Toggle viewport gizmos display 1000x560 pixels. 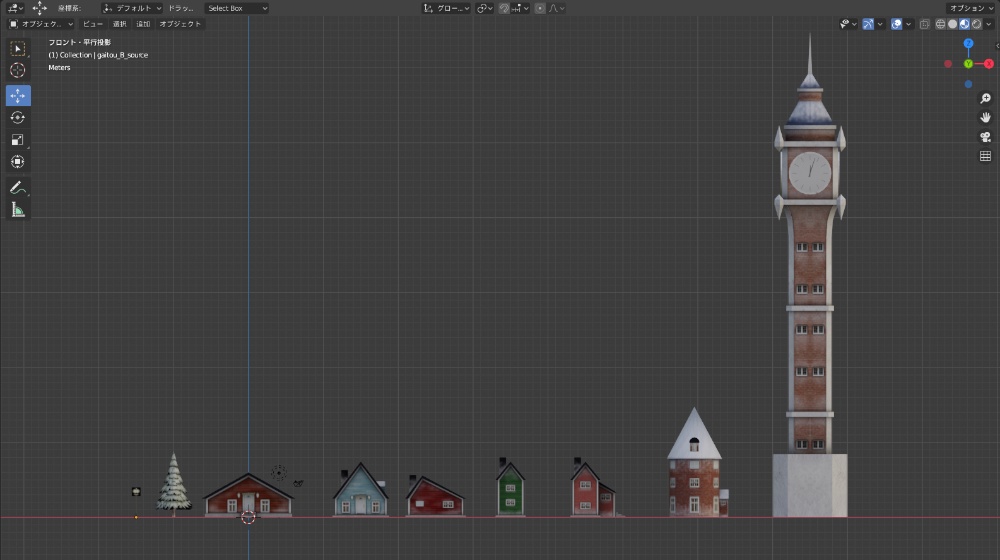868,24
